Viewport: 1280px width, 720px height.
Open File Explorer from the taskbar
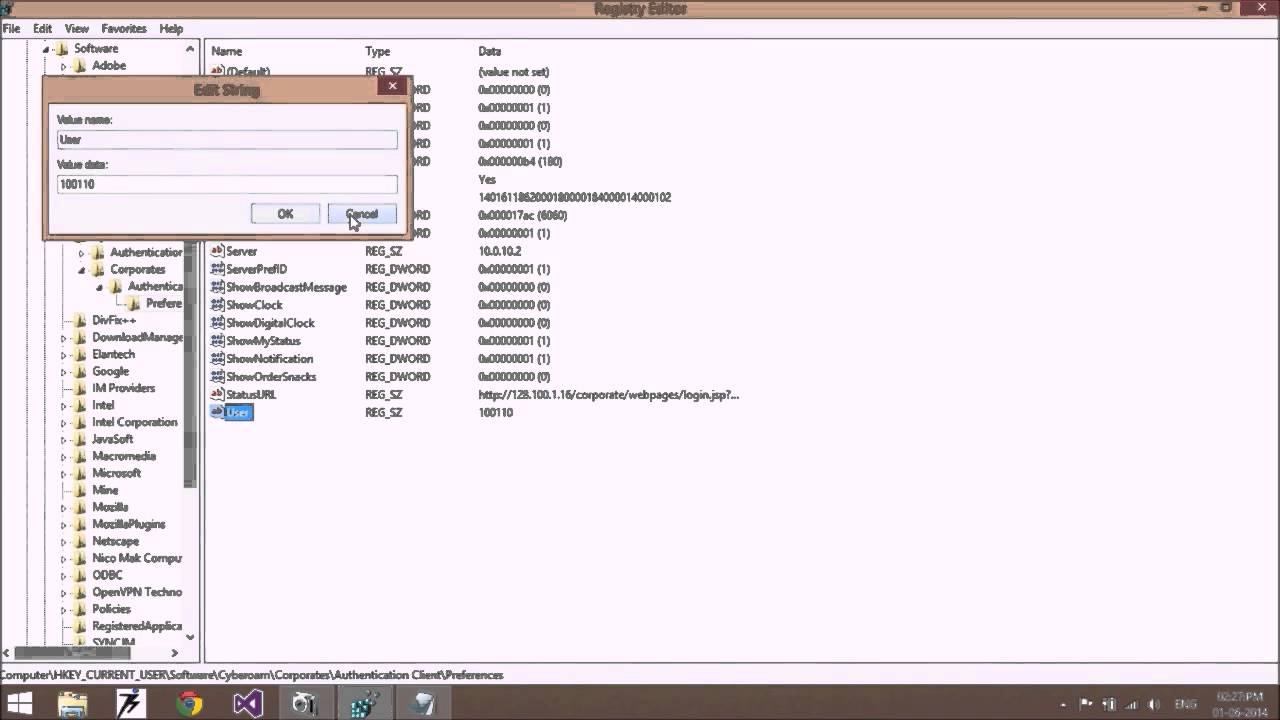73,704
